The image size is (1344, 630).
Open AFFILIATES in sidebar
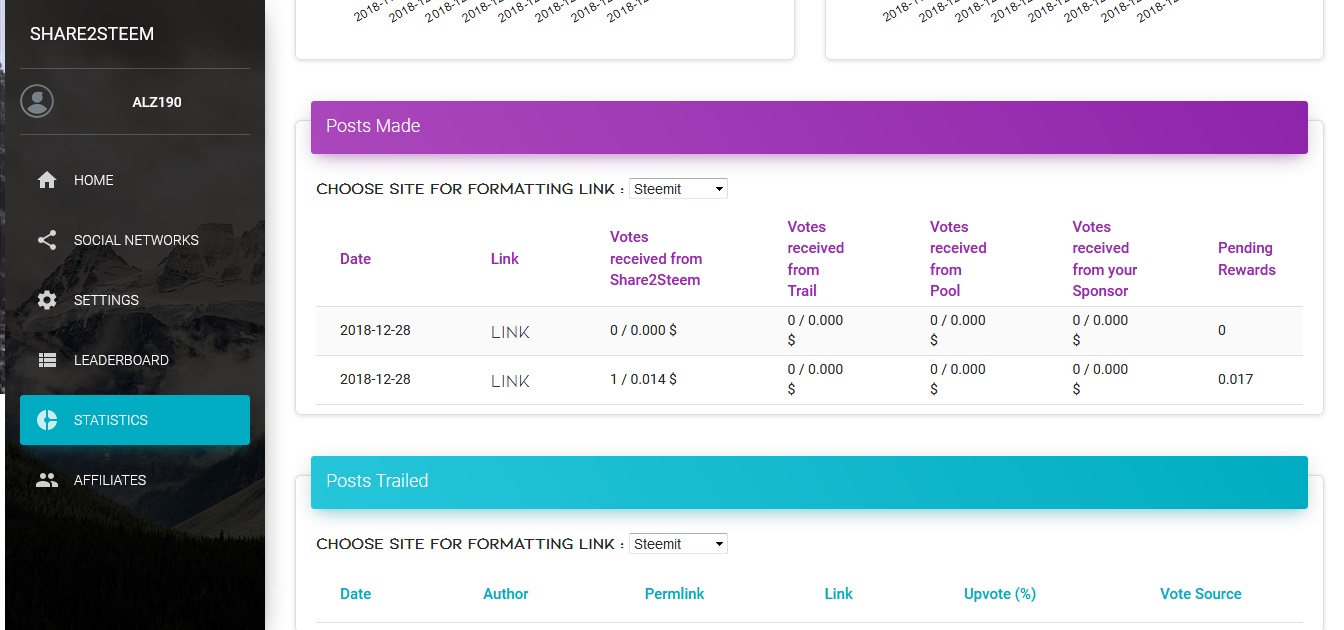coord(135,480)
